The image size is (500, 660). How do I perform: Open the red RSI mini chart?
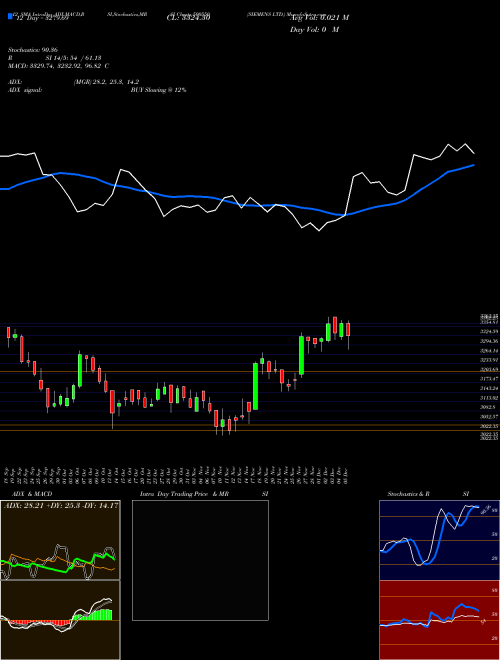tap(439, 620)
